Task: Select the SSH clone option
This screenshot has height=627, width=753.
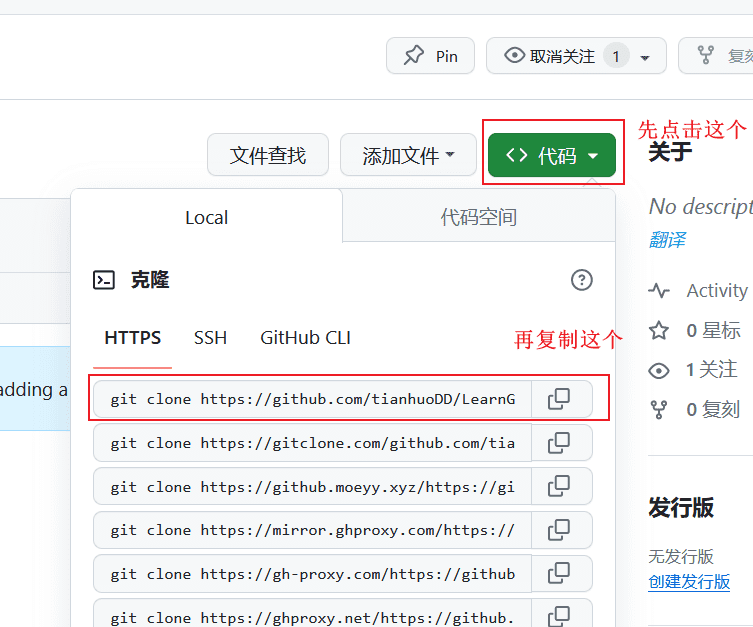Action: (210, 338)
